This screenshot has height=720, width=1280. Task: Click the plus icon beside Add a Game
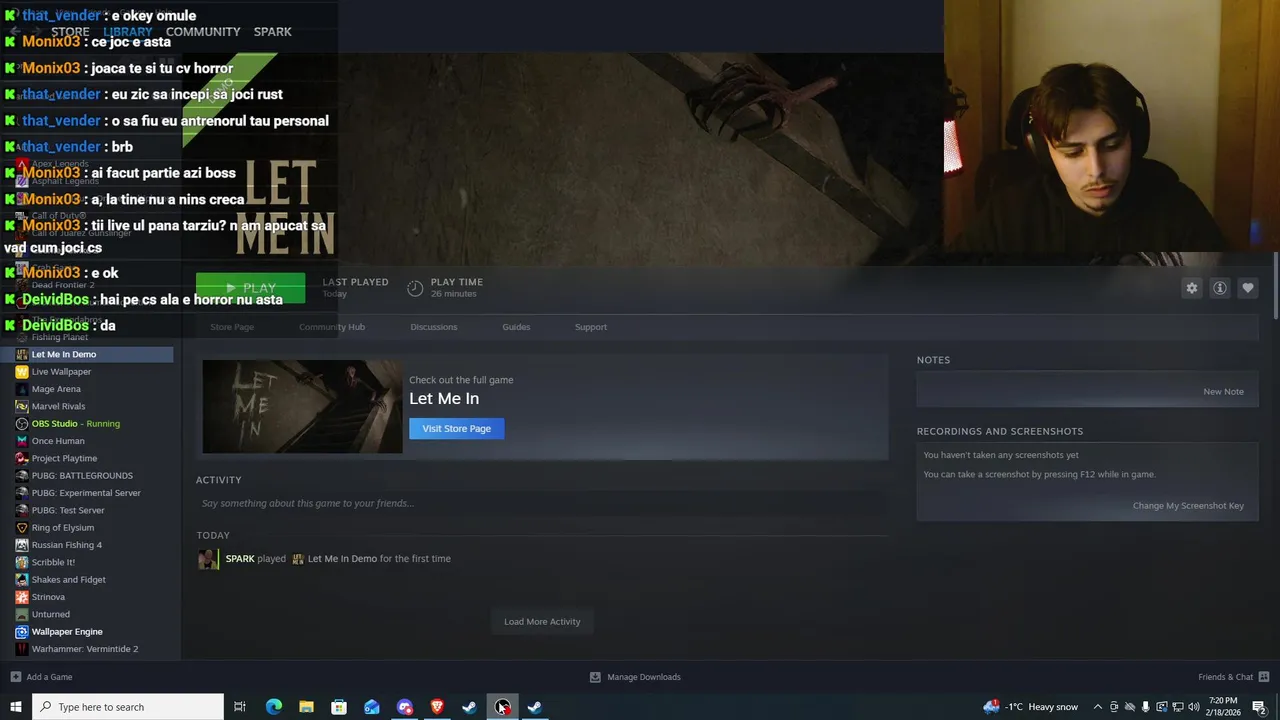click(16, 677)
